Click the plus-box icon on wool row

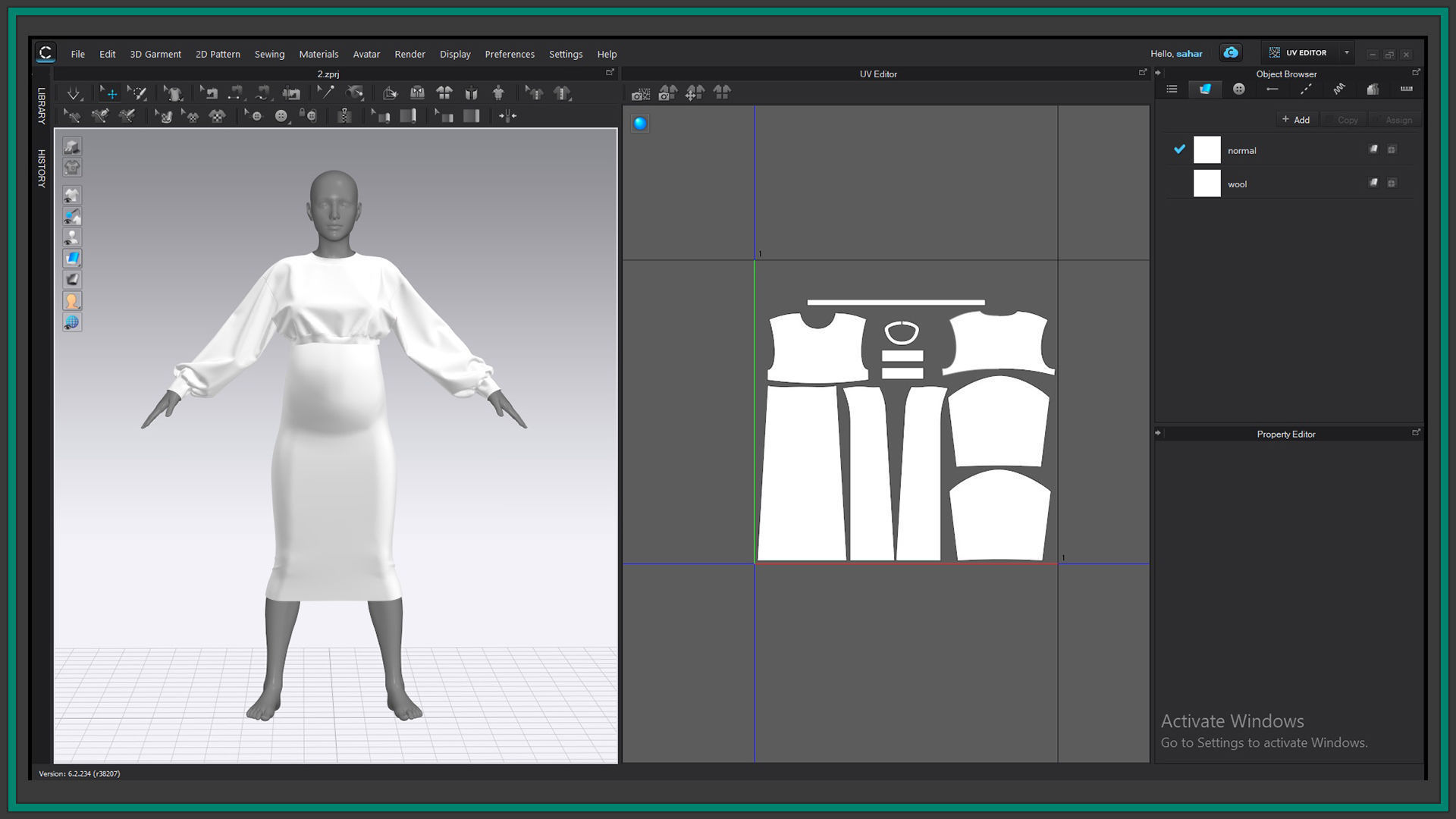pos(1392,183)
